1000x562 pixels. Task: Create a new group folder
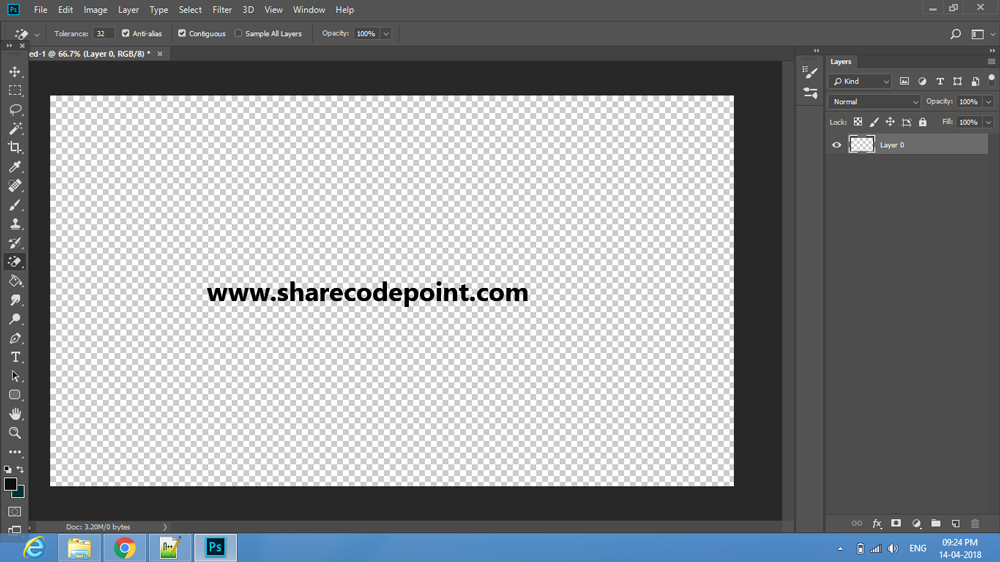click(x=936, y=524)
